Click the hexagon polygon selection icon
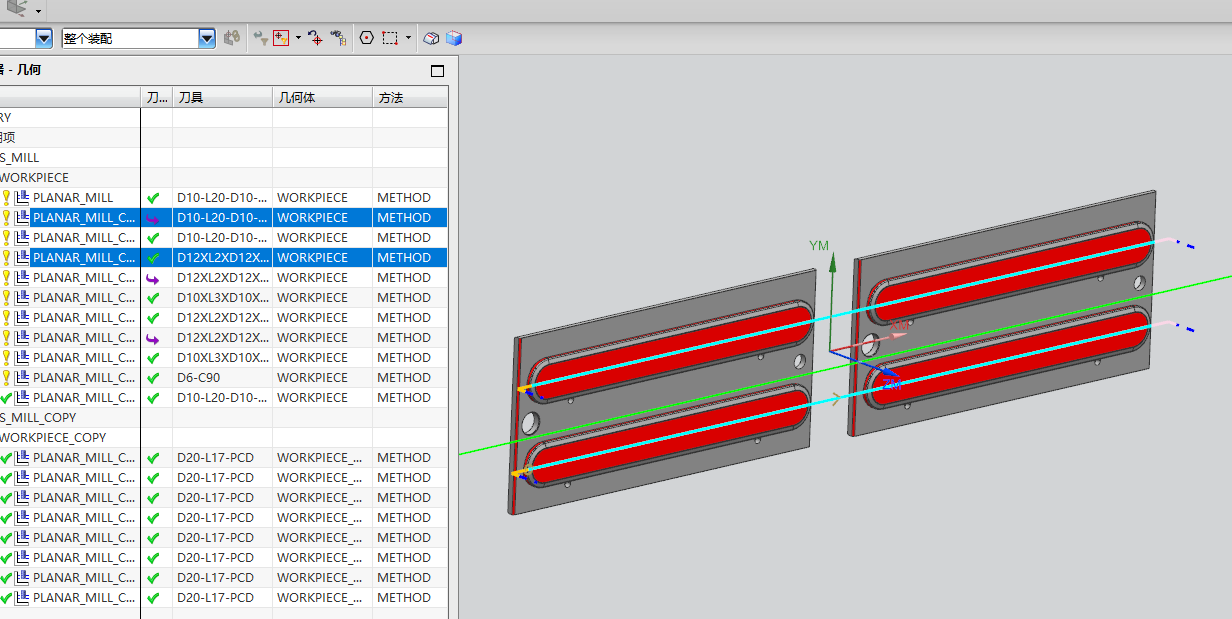This screenshot has height=619, width=1232. click(366, 38)
